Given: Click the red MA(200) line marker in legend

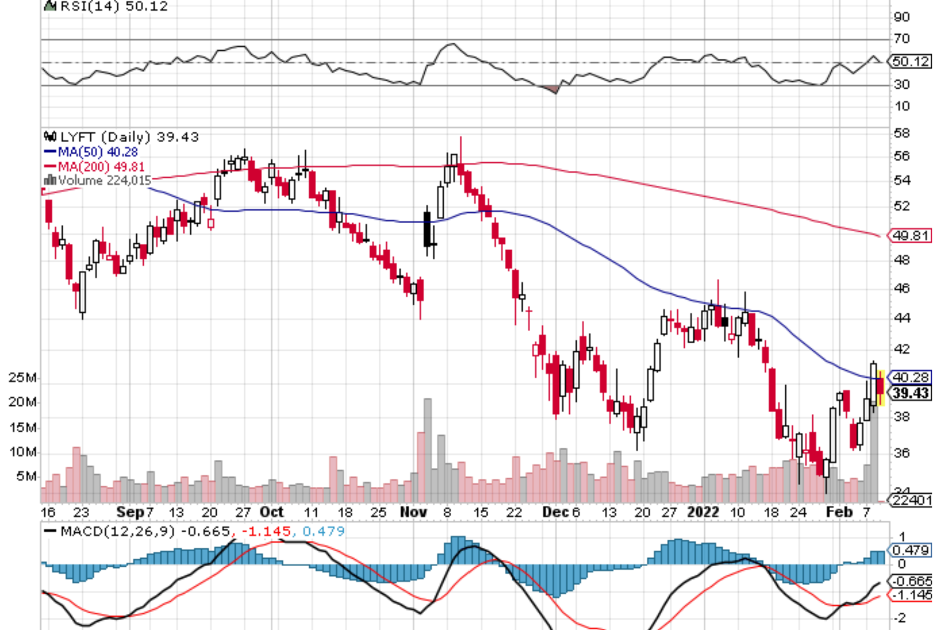Looking at the screenshot, I should (x=48, y=166).
